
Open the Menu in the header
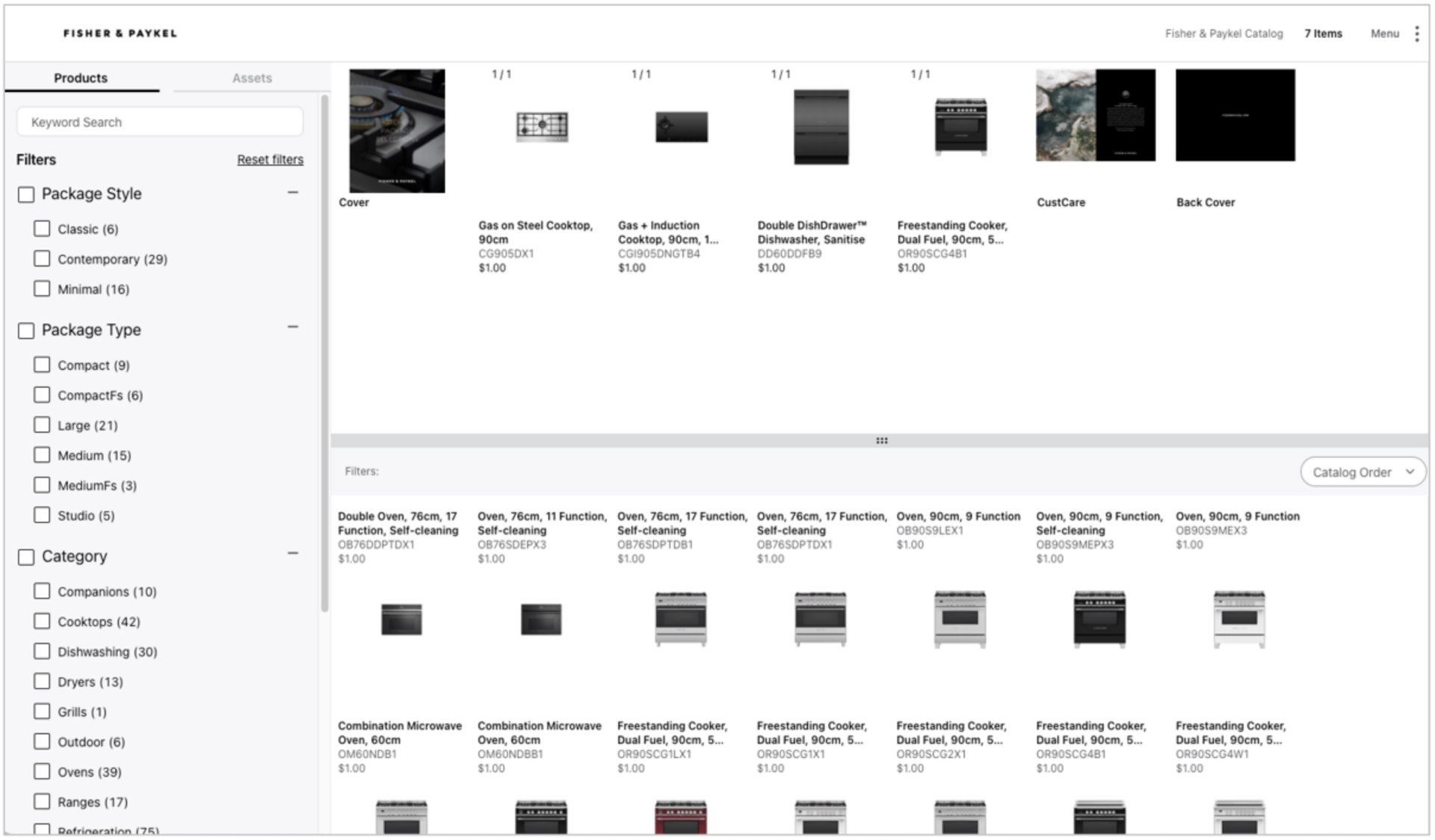point(1384,34)
